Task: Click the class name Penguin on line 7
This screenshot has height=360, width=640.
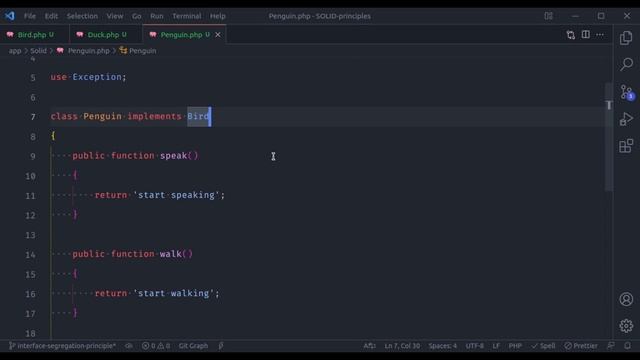Action: [x=102, y=116]
